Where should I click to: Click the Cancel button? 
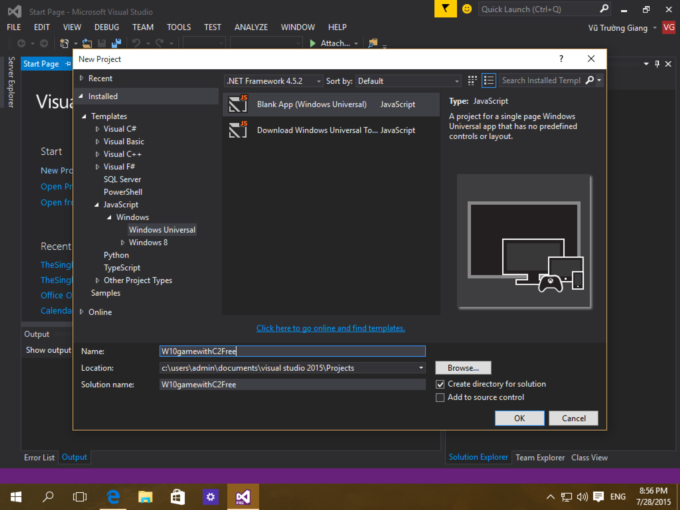(x=573, y=418)
